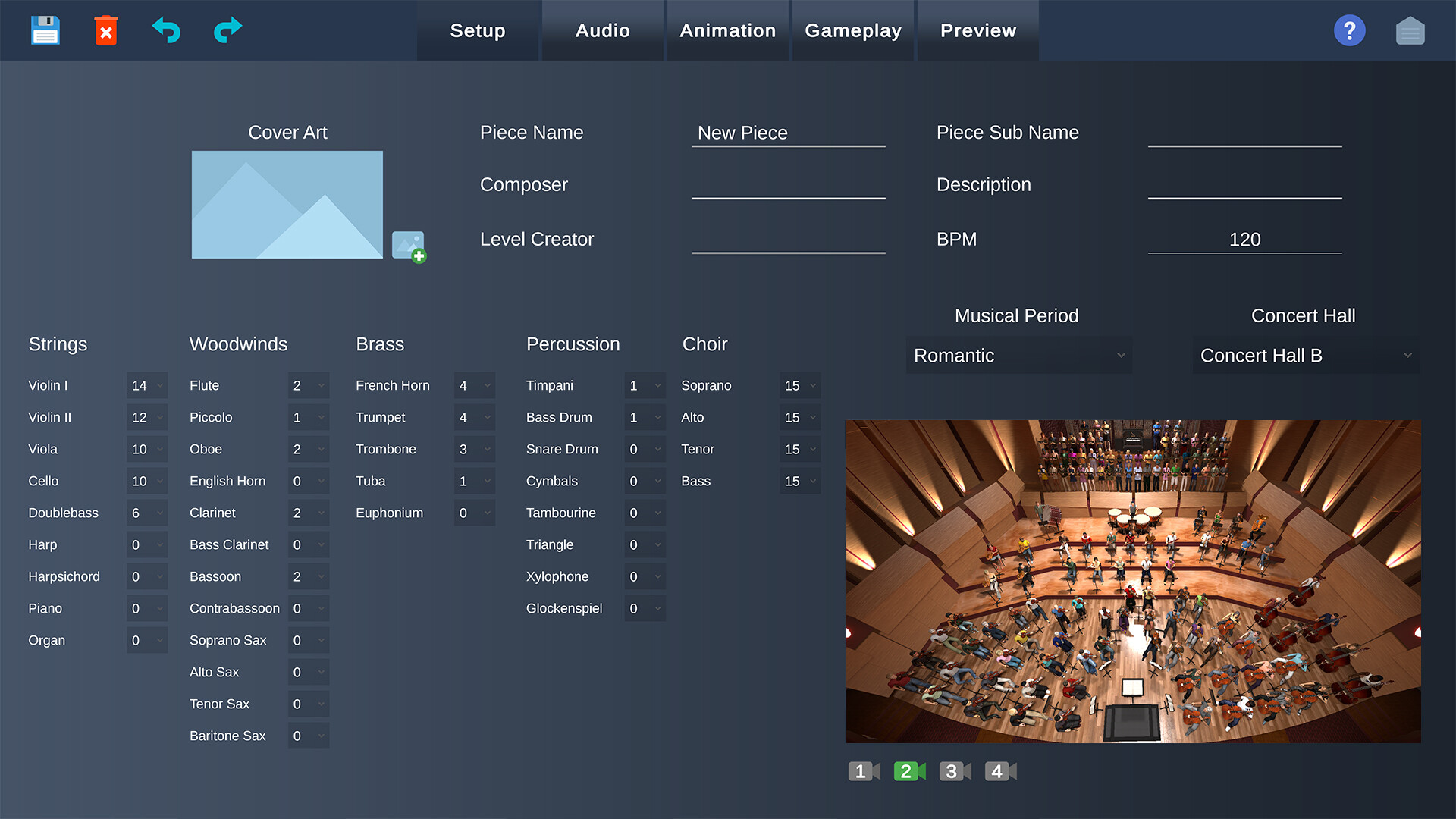The height and width of the screenshot is (819, 1456).
Task: Click the add cover art image icon
Action: pos(409,246)
